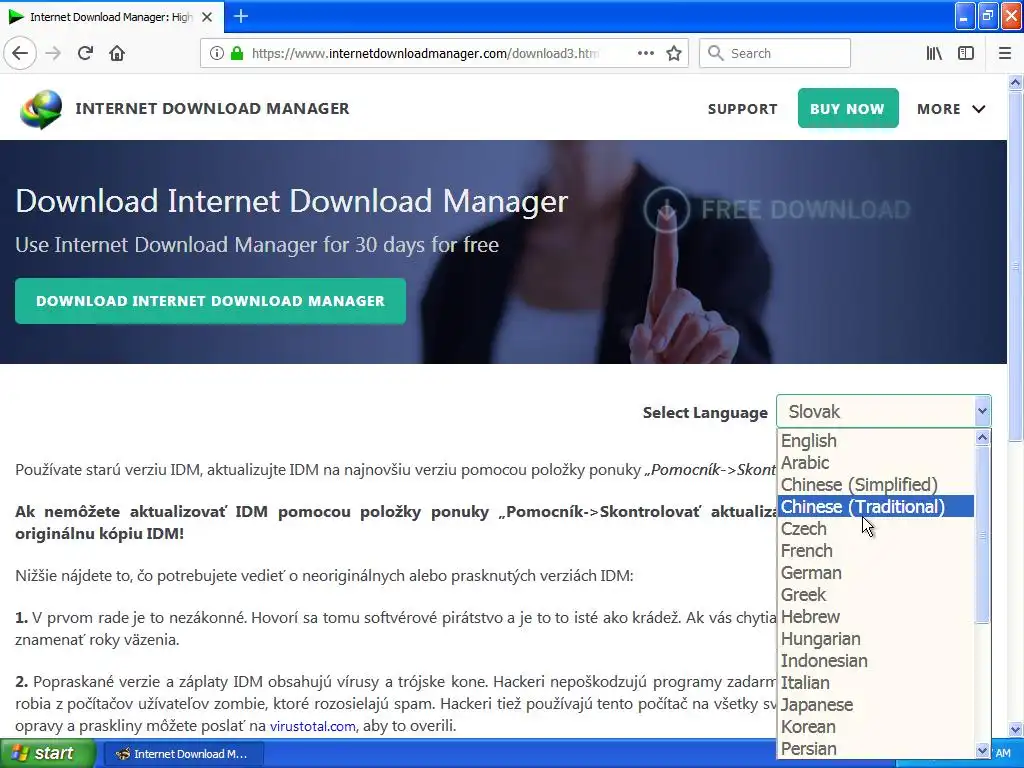Go to the browser home page
The width and height of the screenshot is (1024, 768).
click(x=117, y=54)
